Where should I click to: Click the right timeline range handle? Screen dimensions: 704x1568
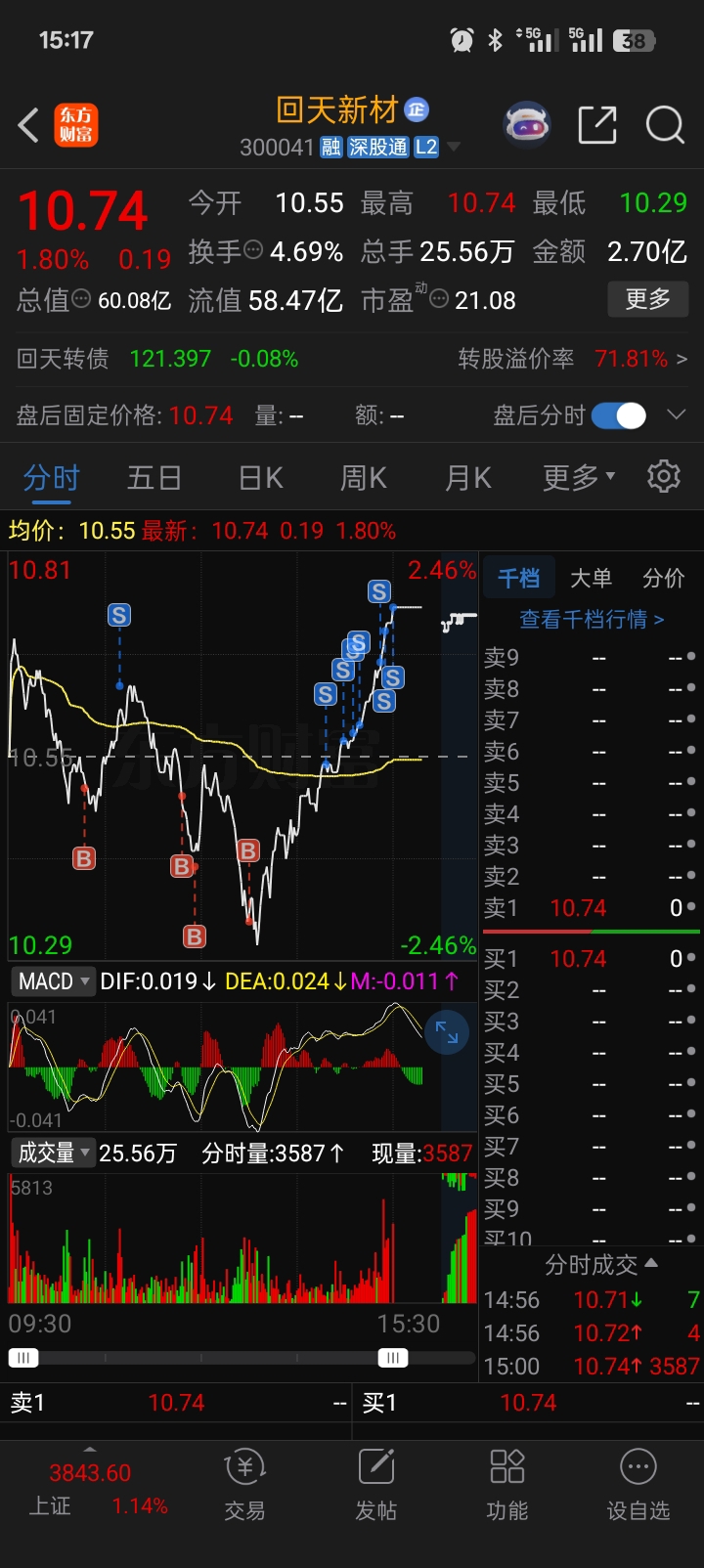393,1358
